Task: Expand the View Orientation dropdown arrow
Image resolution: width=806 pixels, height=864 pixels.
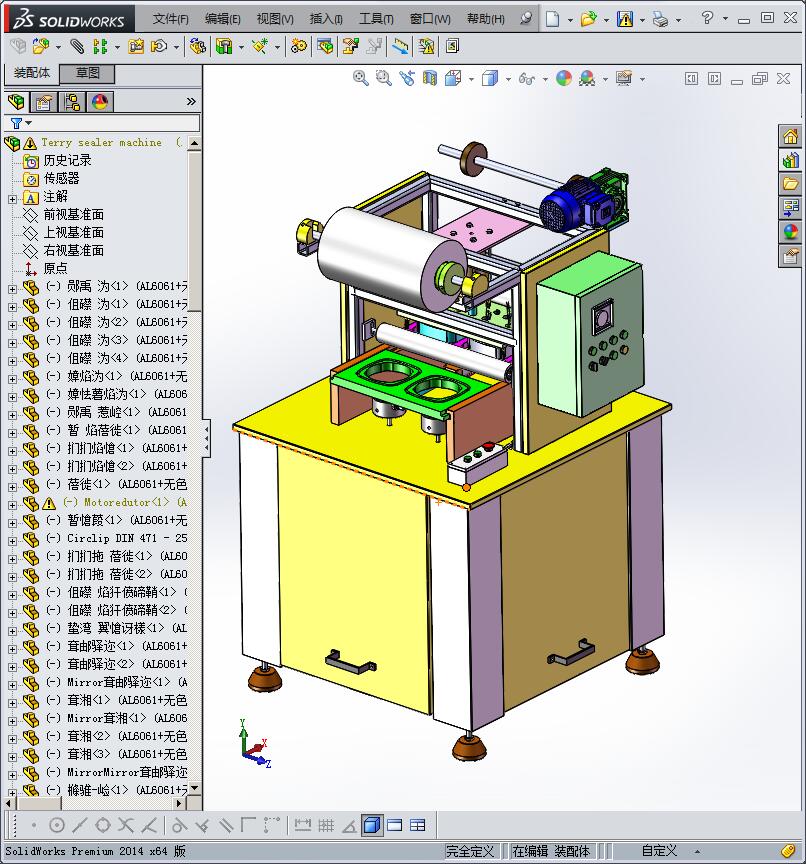Action: pyautogui.click(x=471, y=79)
